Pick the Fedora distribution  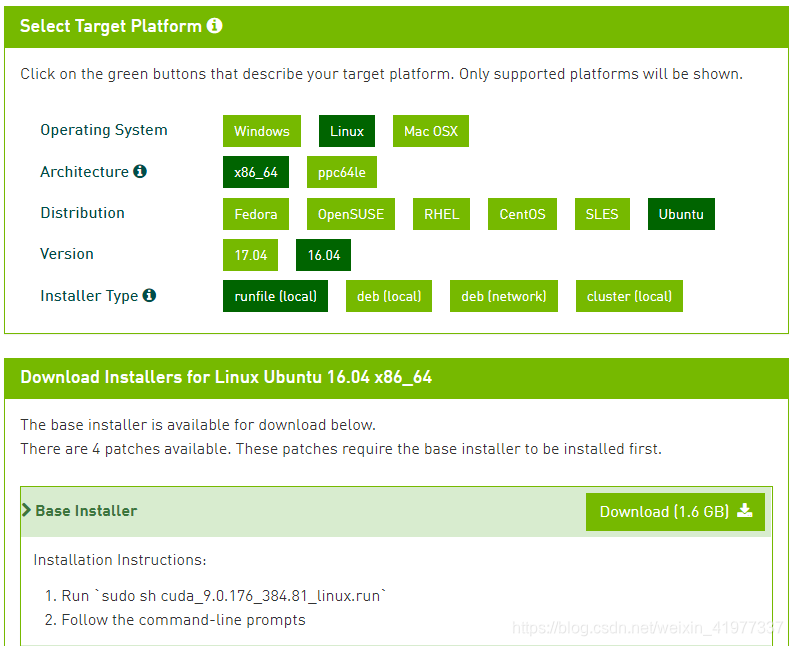pos(256,214)
